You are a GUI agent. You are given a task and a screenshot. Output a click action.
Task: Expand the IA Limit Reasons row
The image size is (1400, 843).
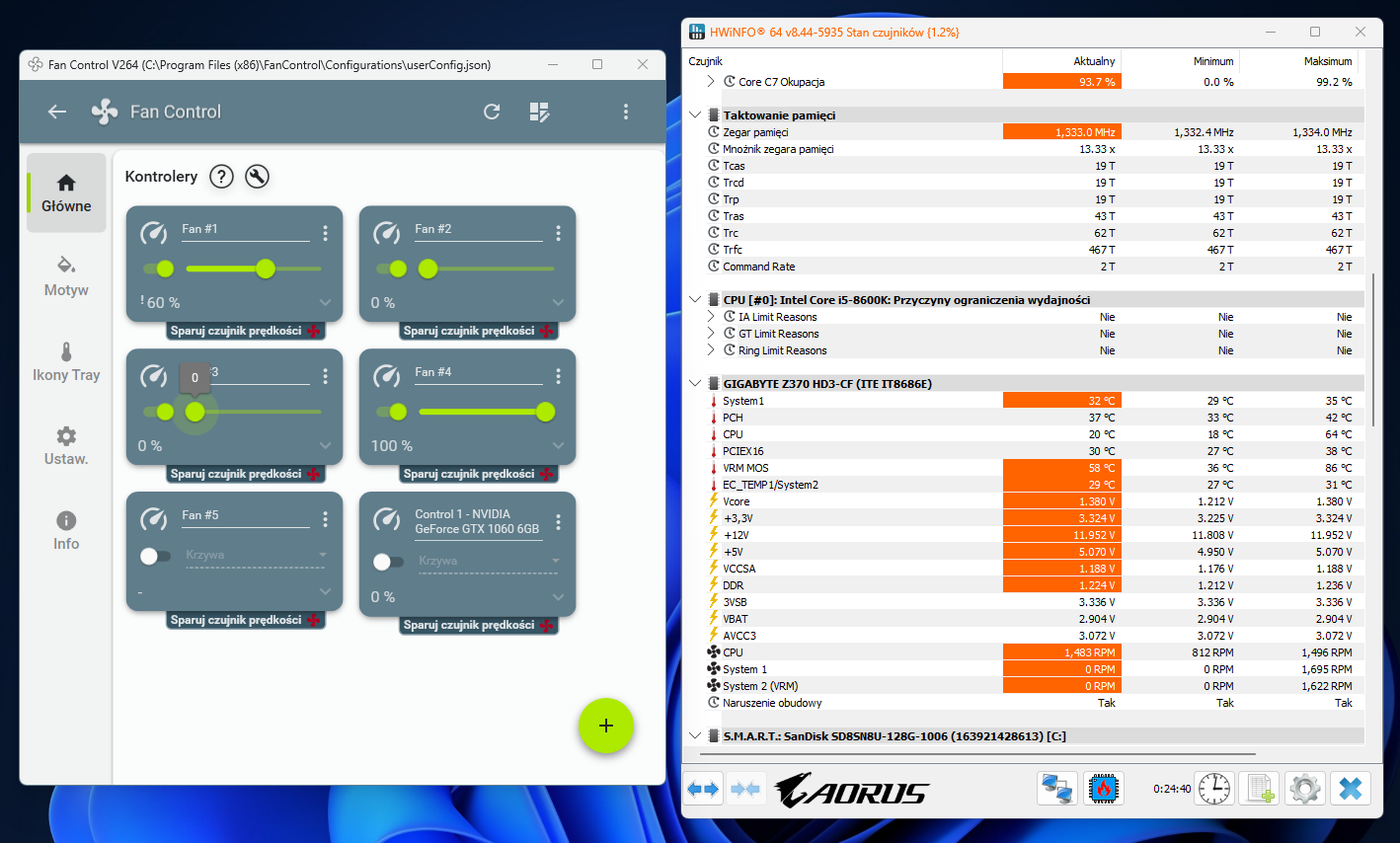[x=711, y=317]
